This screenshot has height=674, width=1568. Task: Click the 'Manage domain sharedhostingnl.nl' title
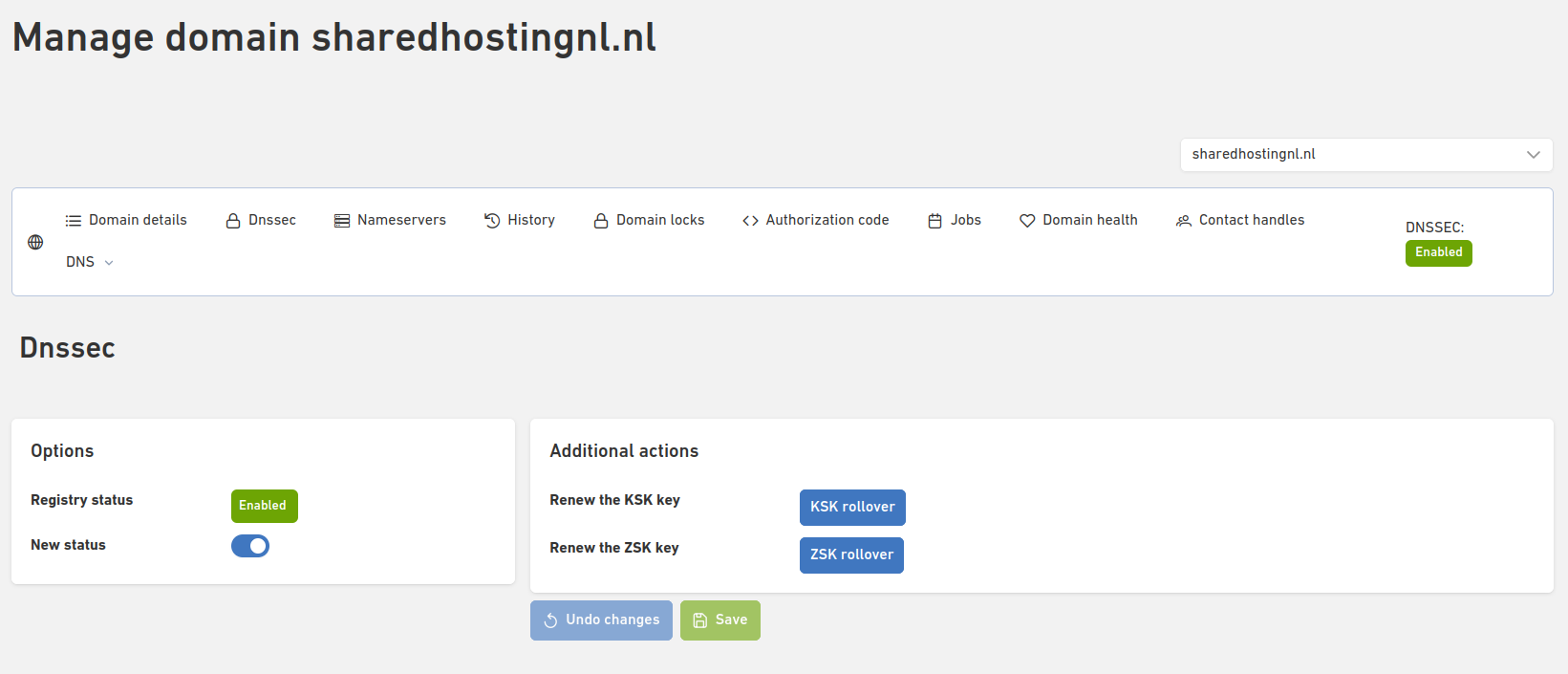pos(334,38)
